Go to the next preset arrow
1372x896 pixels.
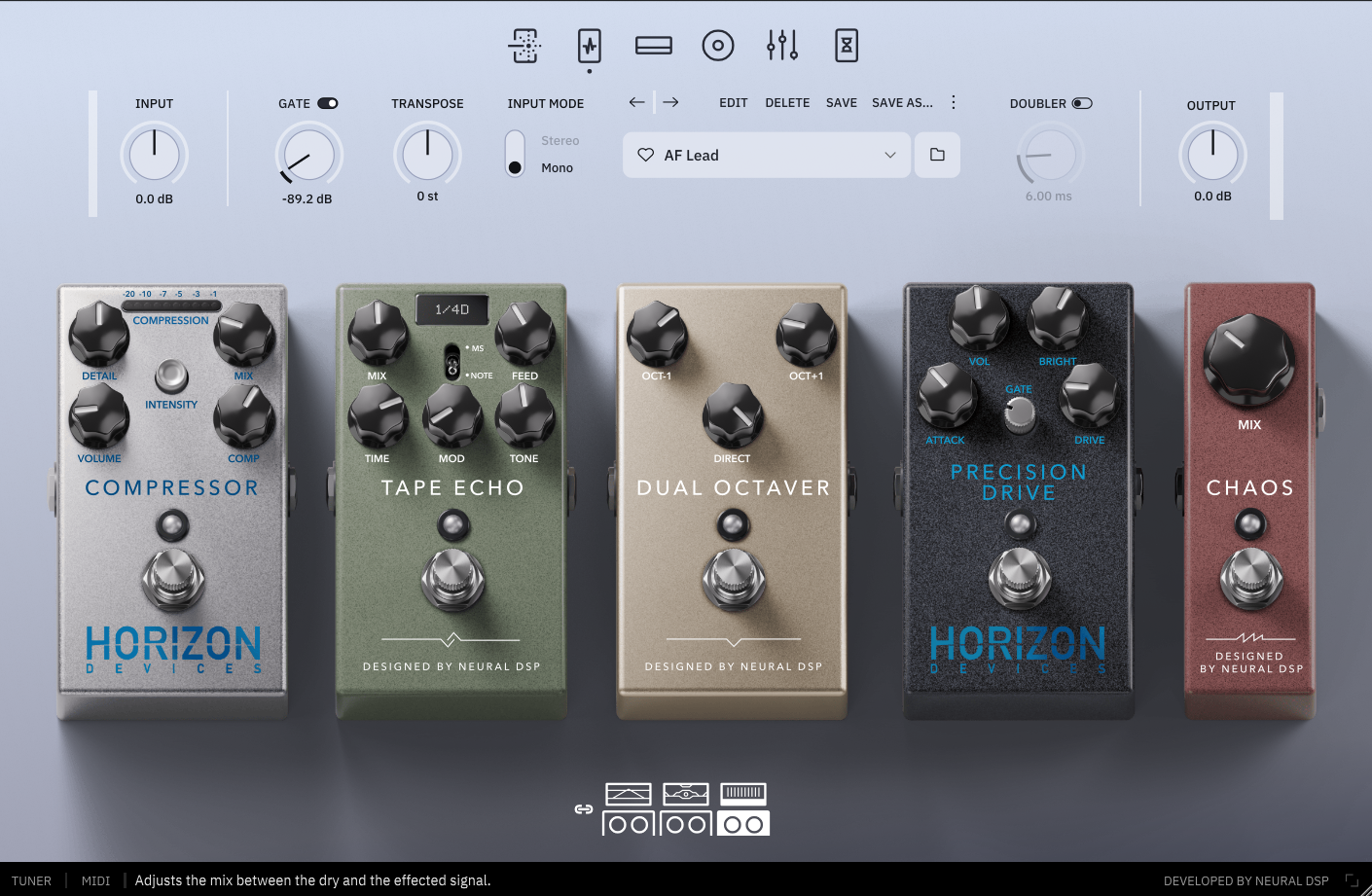pyautogui.click(x=670, y=102)
